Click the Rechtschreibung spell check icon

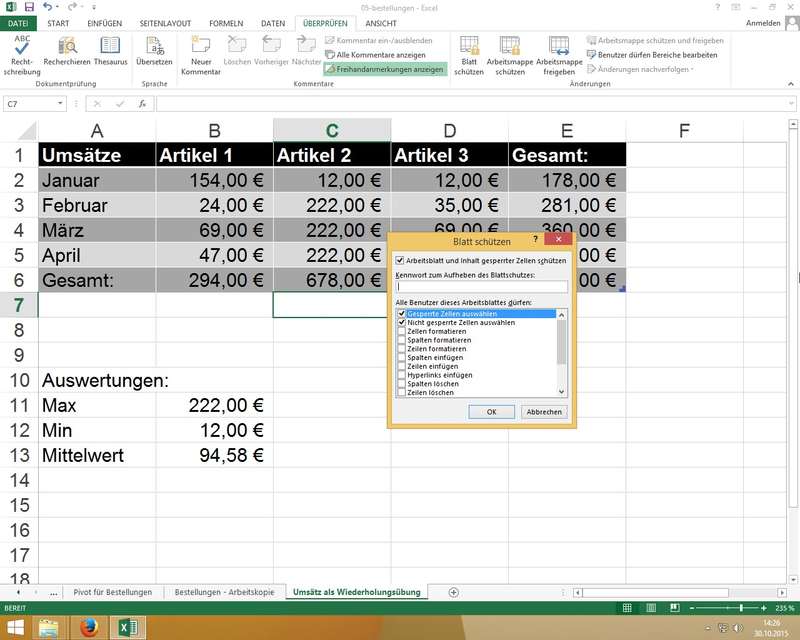click(22, 50)
